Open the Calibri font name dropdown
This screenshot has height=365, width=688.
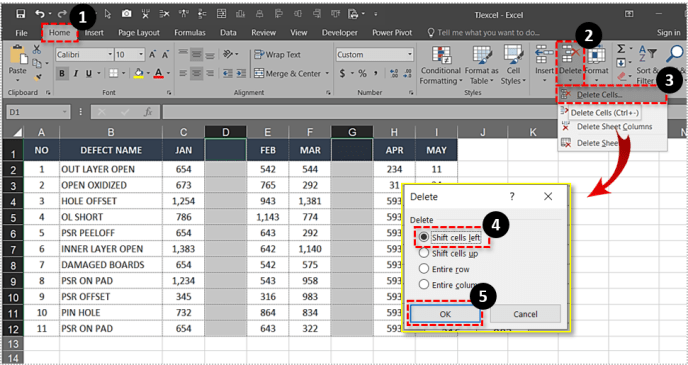pyautogui.click(x=110, y=55)
